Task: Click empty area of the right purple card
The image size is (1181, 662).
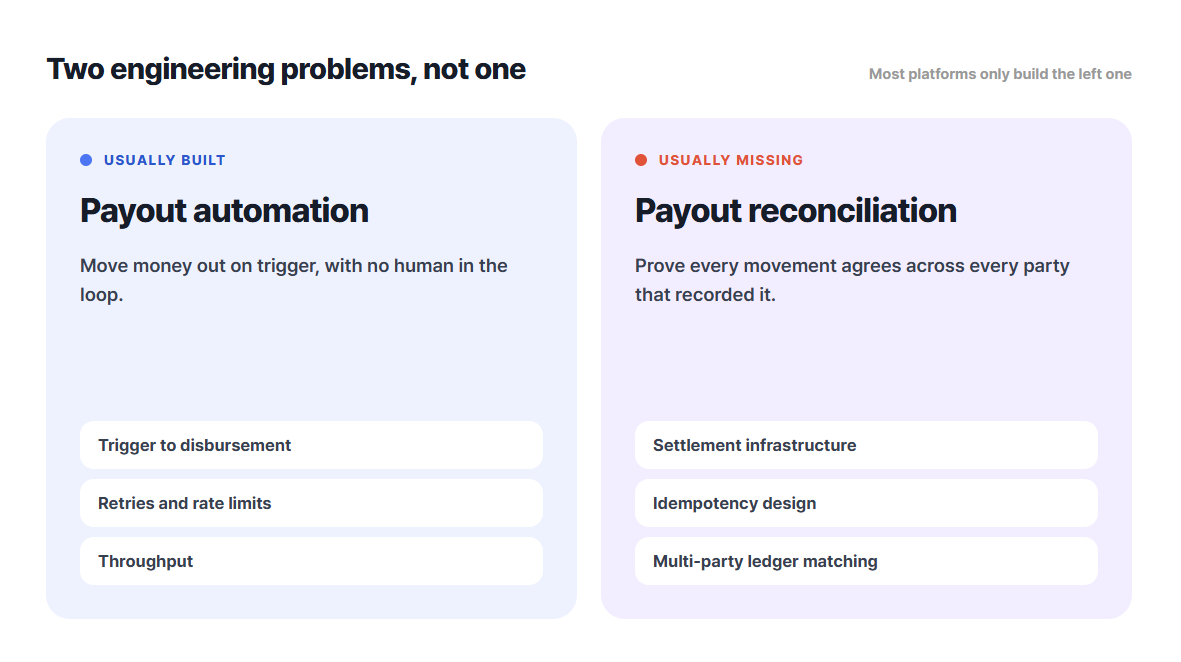Action: tap(866, 362)
